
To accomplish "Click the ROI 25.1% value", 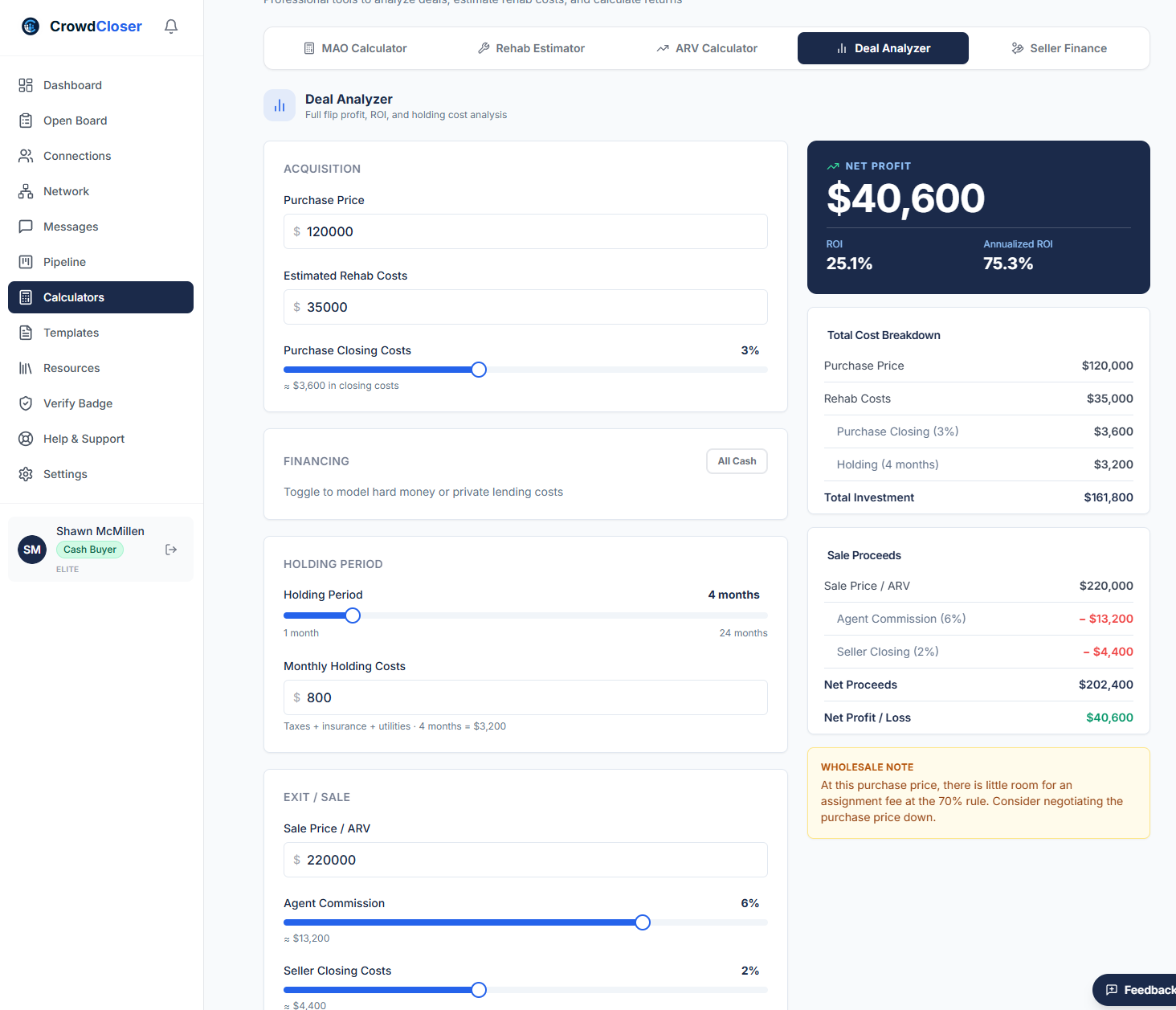I will coord(849,264).
